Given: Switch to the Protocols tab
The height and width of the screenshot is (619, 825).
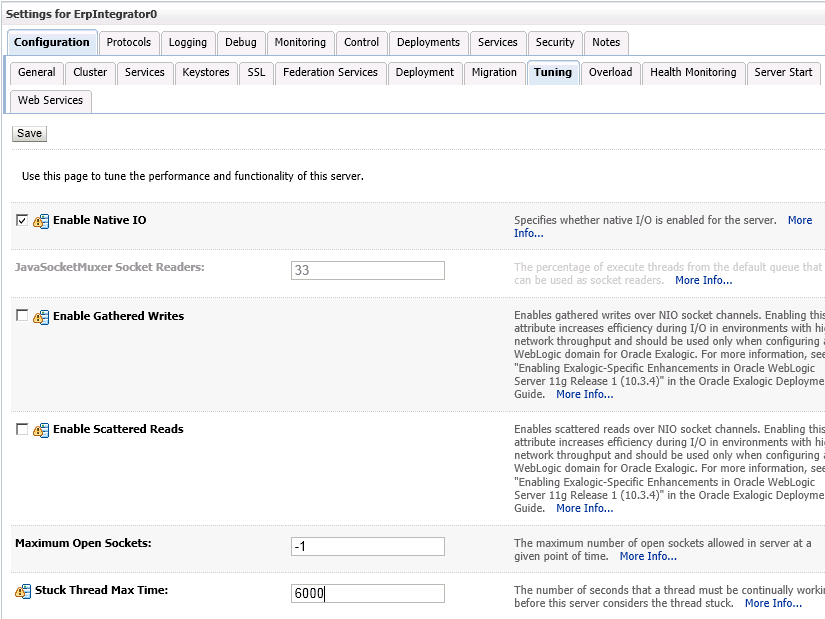Looking at the screenshot, I should tap(129, 42).
